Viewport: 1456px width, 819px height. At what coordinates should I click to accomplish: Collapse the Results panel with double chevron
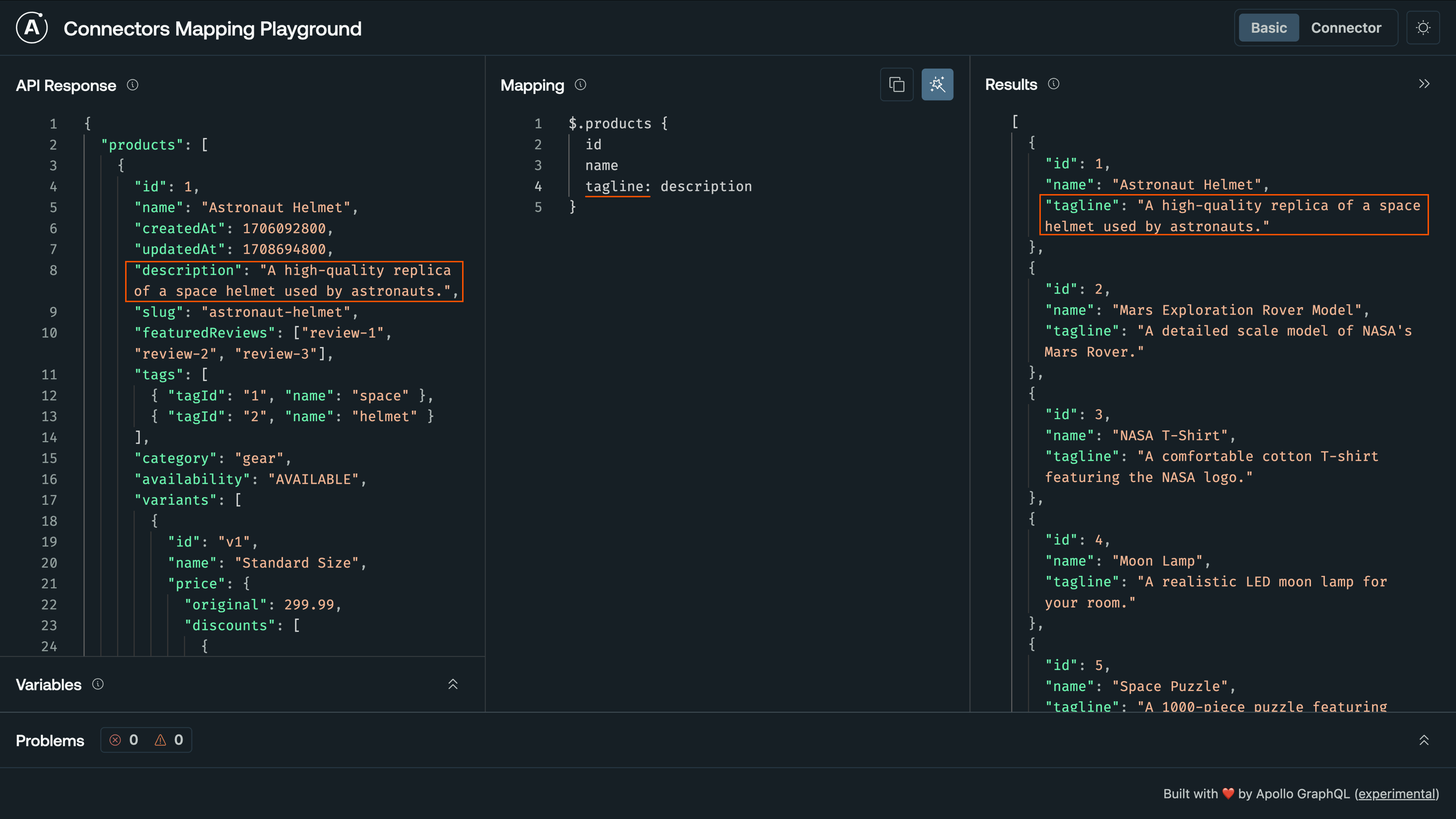pos(1424,83)
